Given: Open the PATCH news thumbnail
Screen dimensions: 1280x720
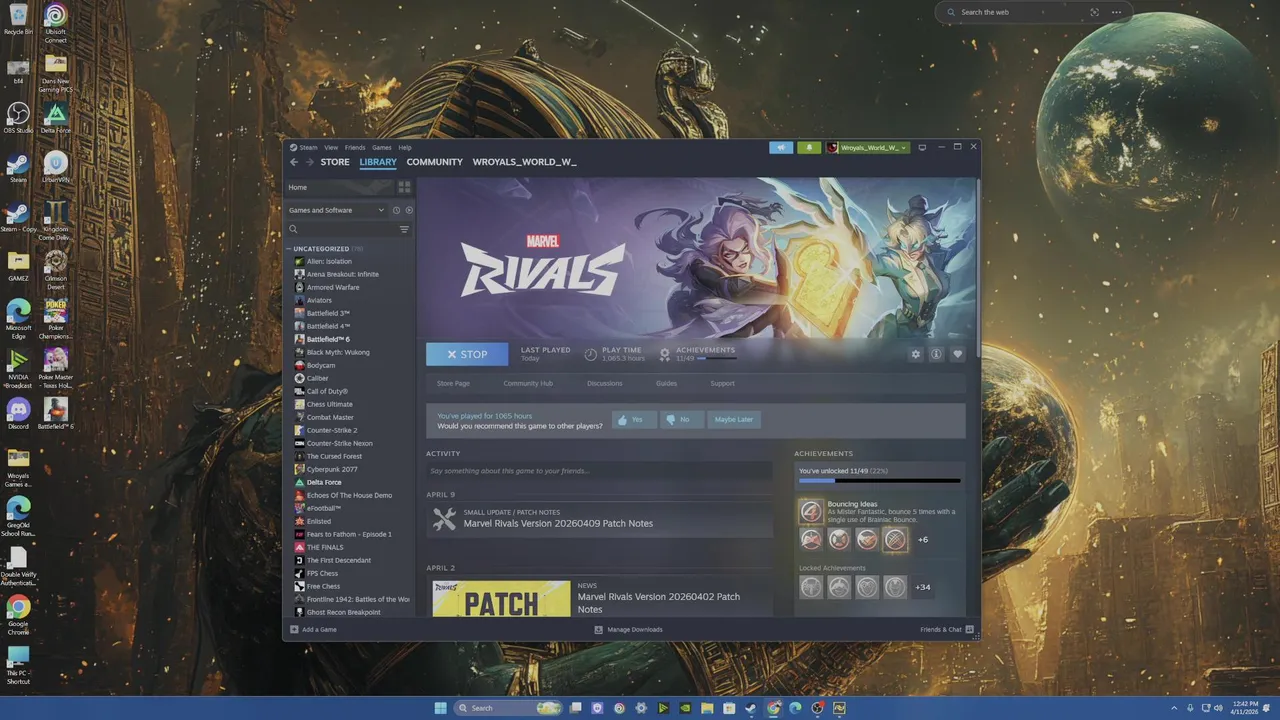Looking at the screenshot, I should pyautogui.click(x=502, y=599).
